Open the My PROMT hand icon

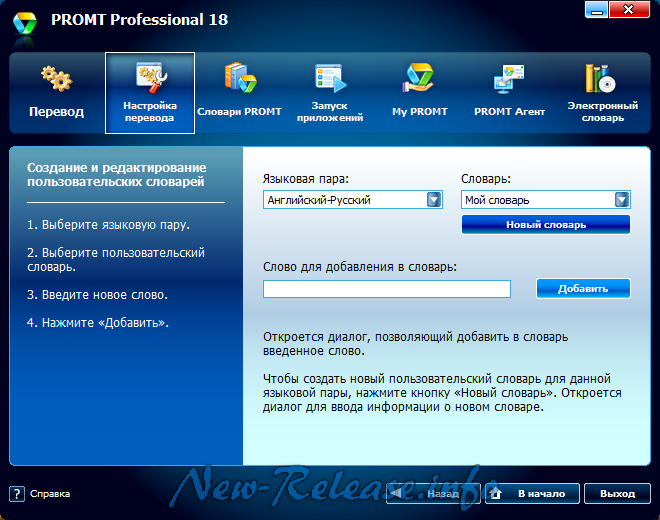click(419, 78)
